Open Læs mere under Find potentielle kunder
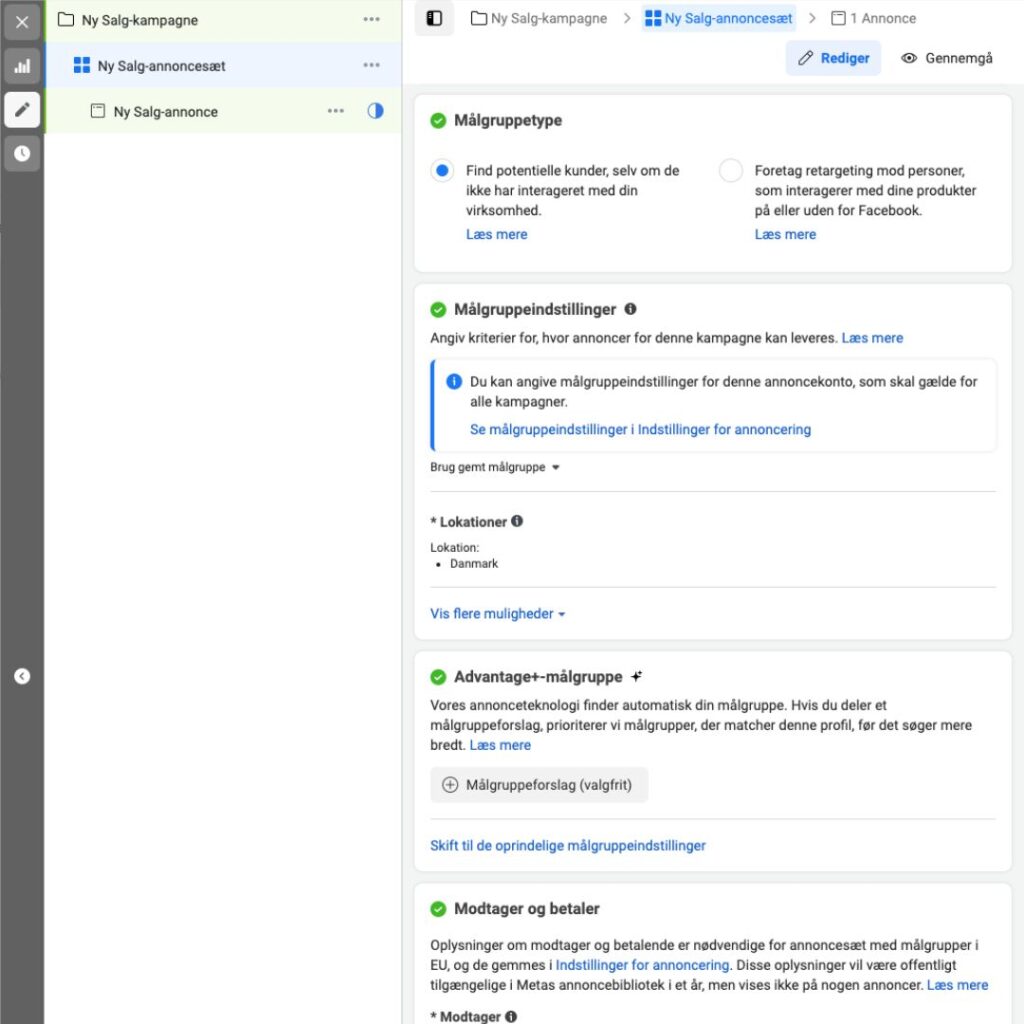Viewport: 1024px width, 1024px height. (496, 234)
